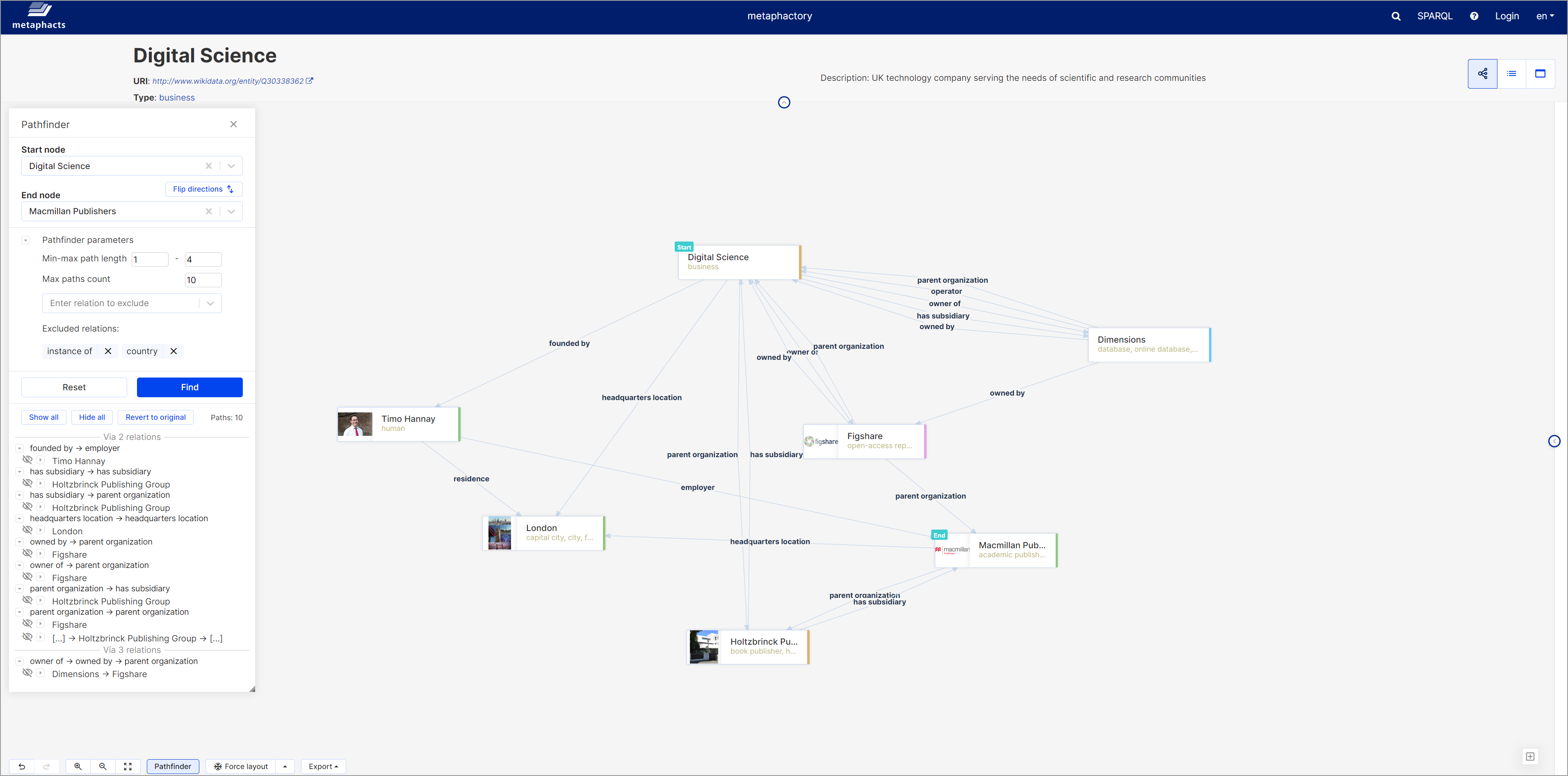Click the search magnifier icon in the header

1396,16
